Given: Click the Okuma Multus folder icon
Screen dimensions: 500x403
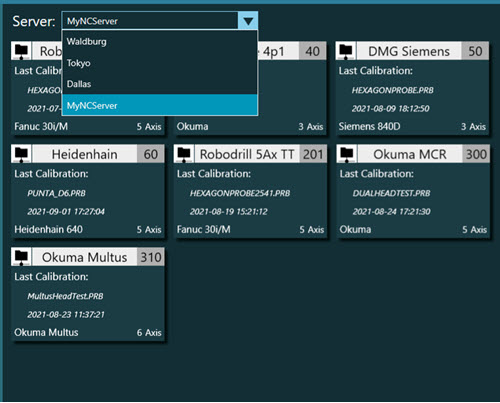Looking at the screenshot, I should point(21,257).
